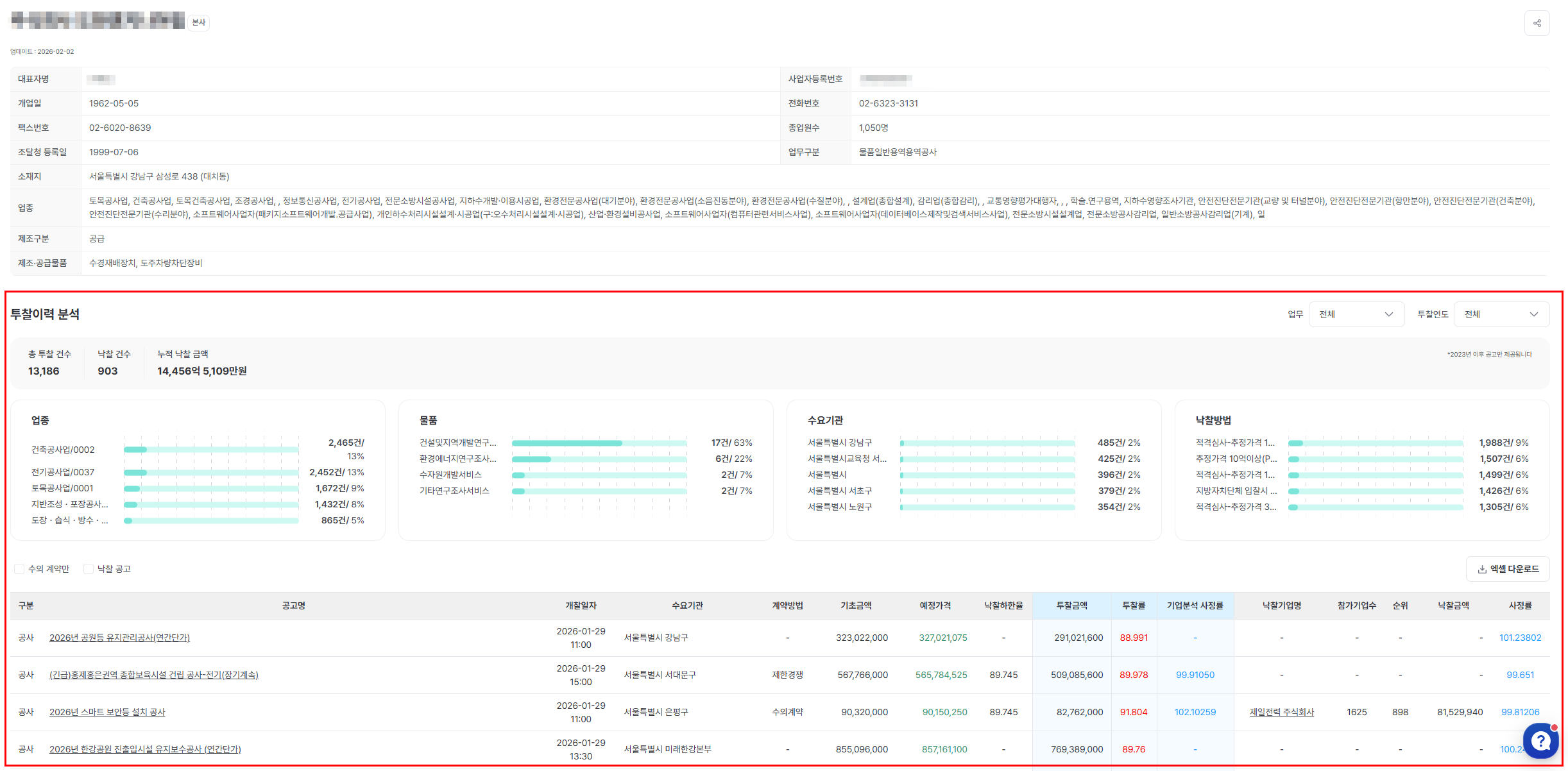
Task: Click the 엑셀 다운로드 button
Action: pos(1507,569)
